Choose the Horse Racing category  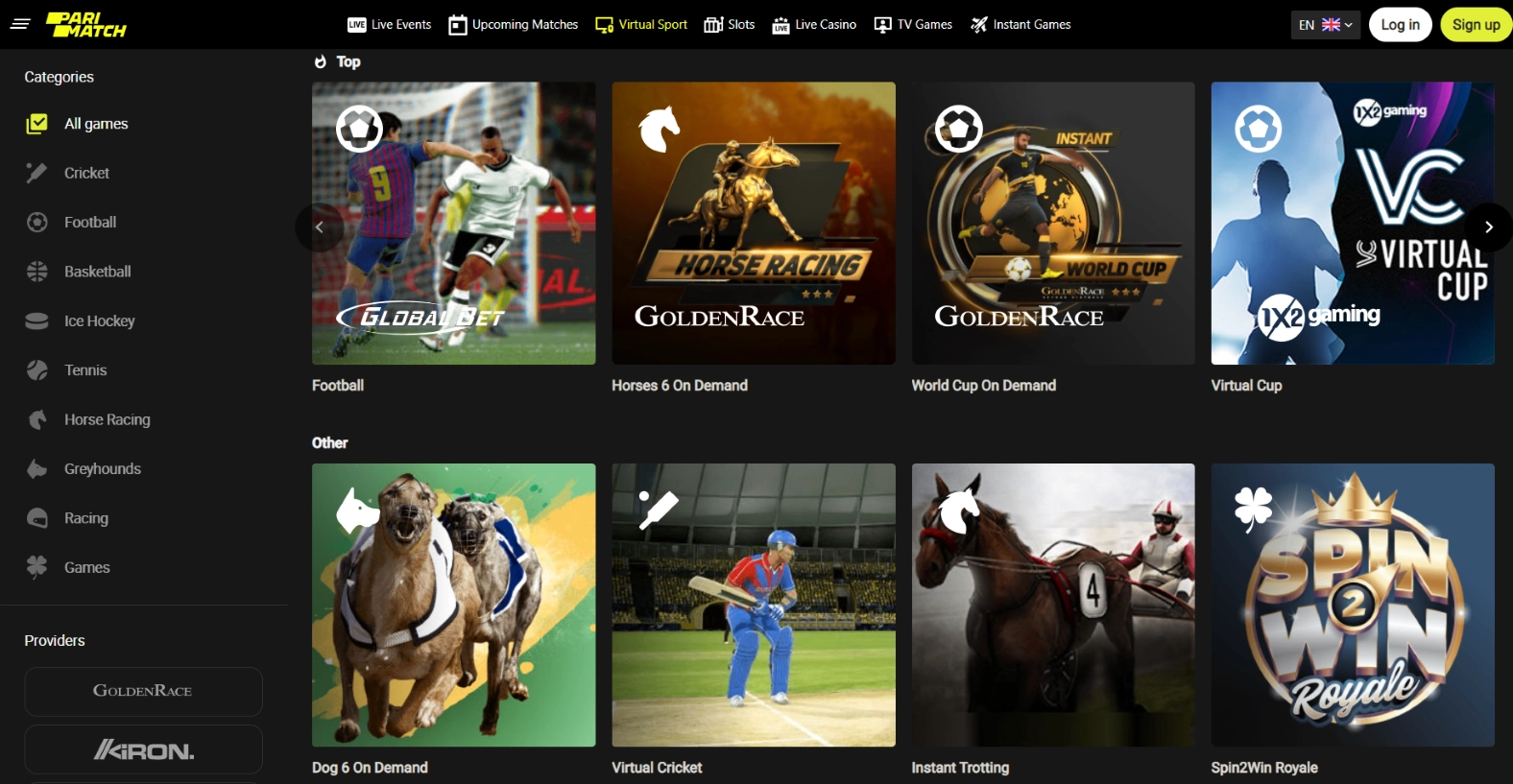(x=108, y=419)
